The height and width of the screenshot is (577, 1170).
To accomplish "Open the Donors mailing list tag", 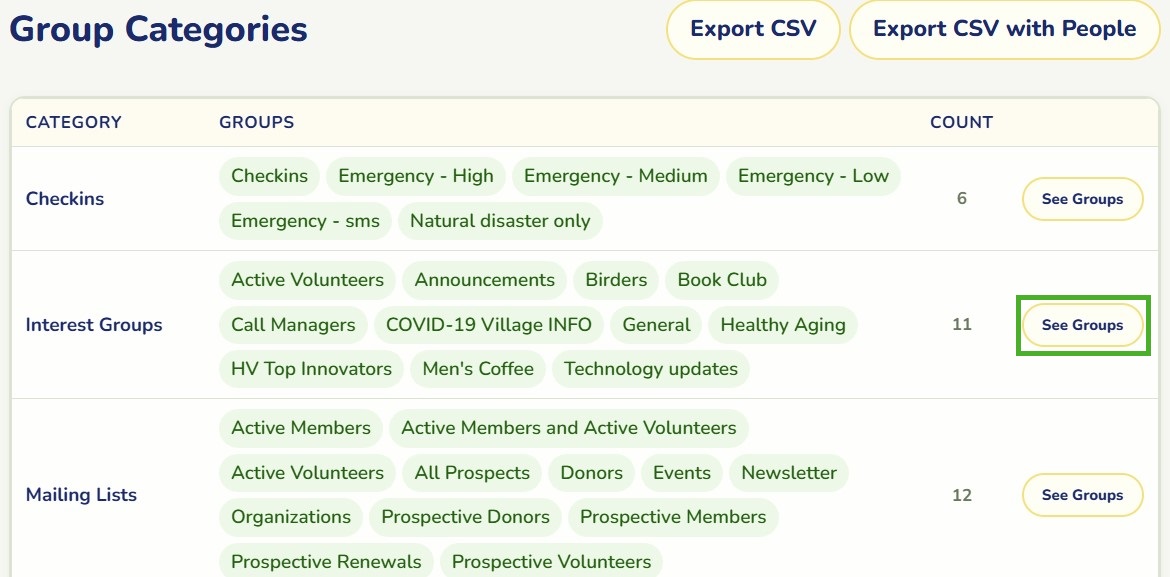I will [591, 472].
